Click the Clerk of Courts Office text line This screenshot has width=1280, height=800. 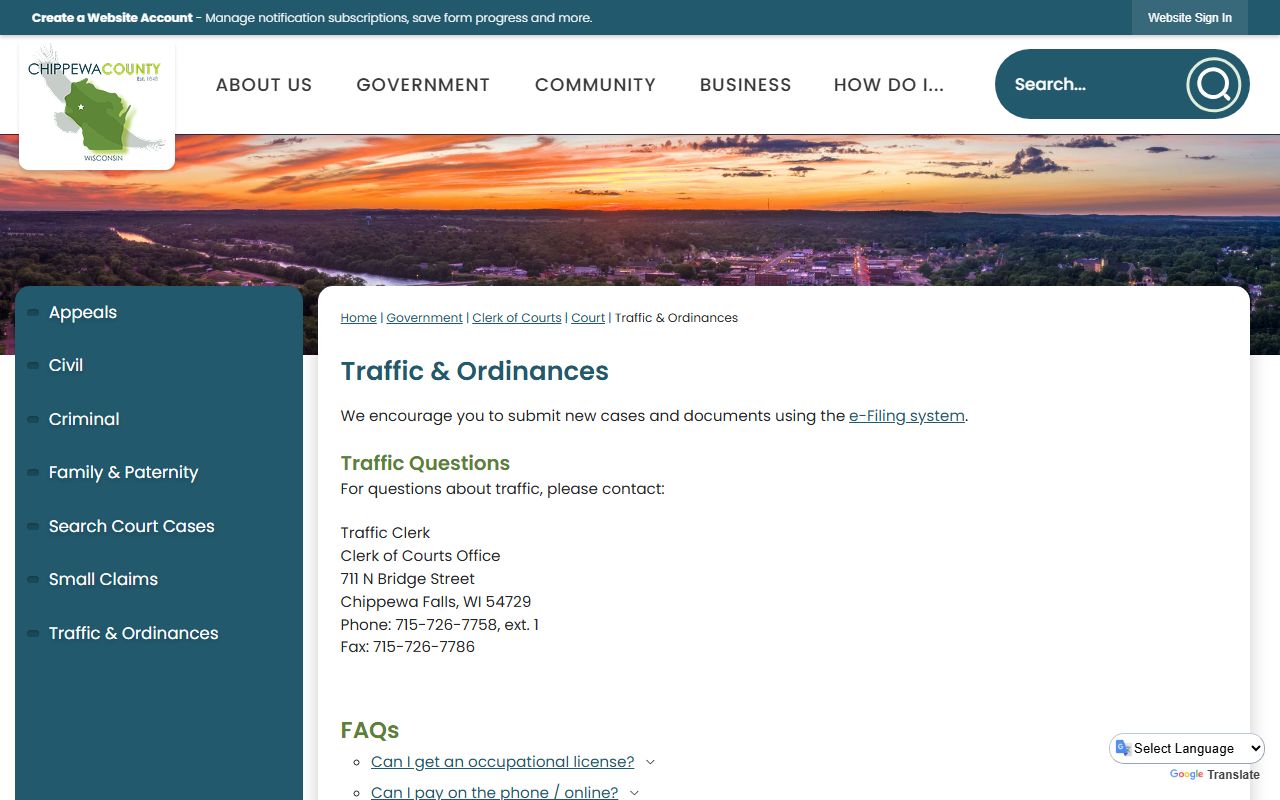[420, 556]
